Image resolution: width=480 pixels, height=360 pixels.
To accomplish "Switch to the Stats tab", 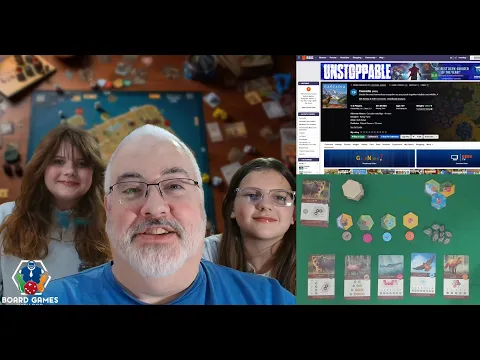I will (x=378, y=144).
